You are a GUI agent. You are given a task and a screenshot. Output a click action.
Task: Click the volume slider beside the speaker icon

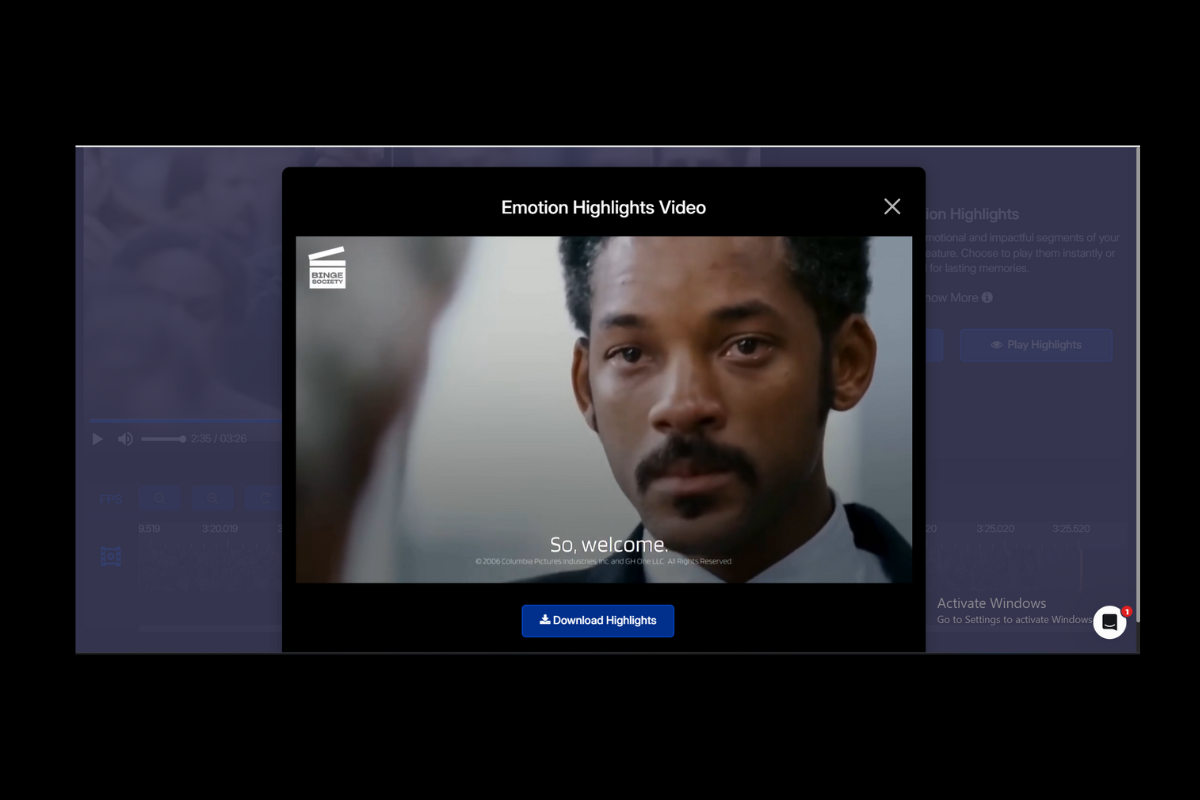(x=163, y=439)
